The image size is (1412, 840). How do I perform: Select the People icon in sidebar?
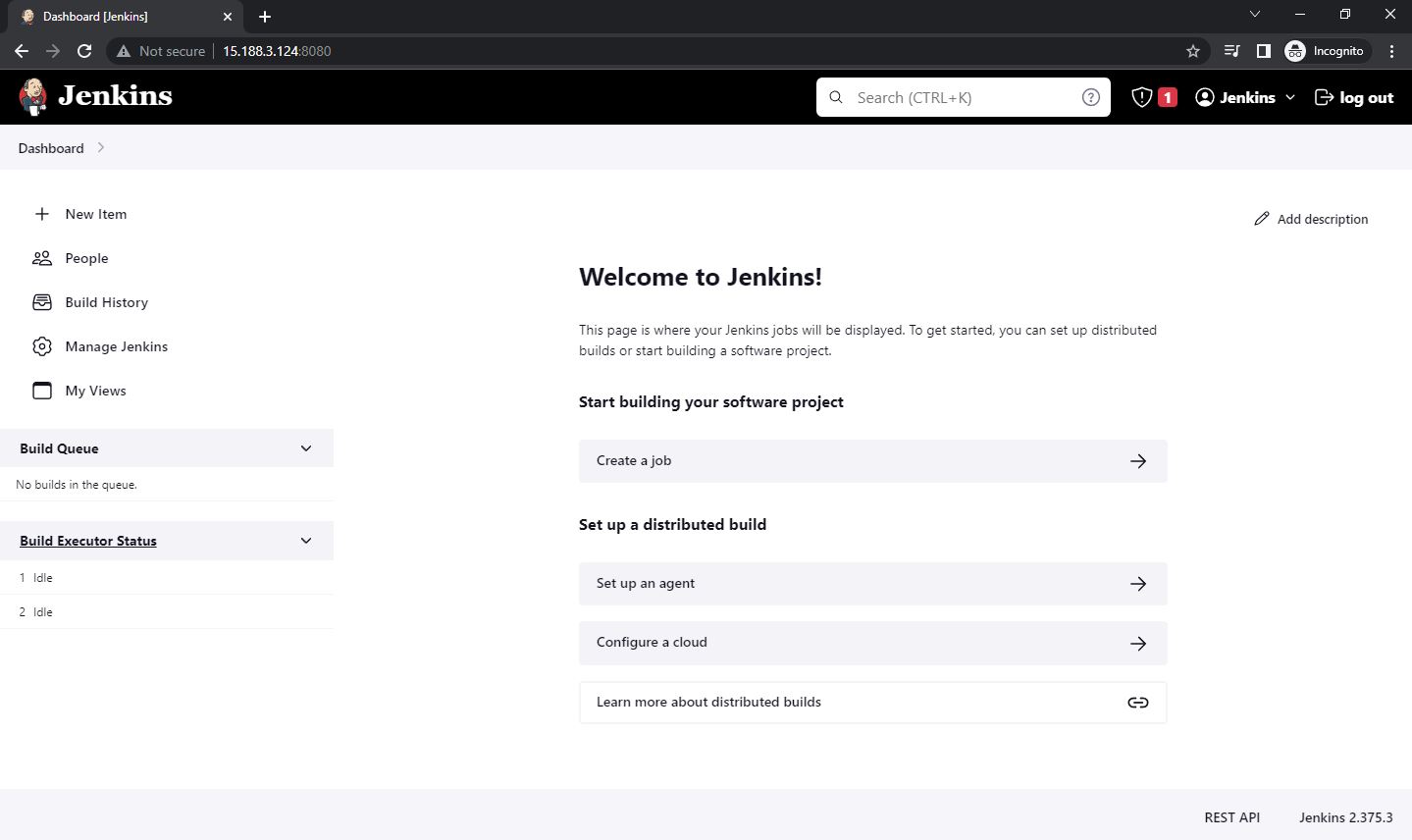tap(41, 257)
